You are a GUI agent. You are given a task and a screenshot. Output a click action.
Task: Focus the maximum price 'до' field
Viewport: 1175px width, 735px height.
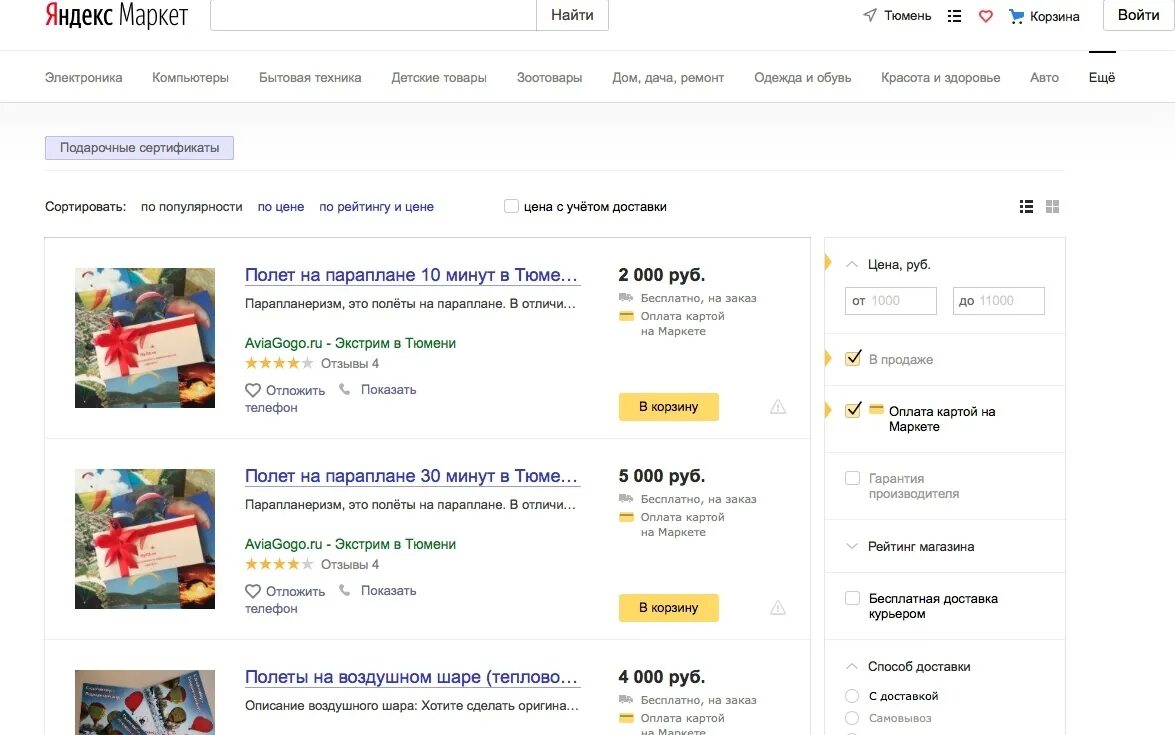998,300
